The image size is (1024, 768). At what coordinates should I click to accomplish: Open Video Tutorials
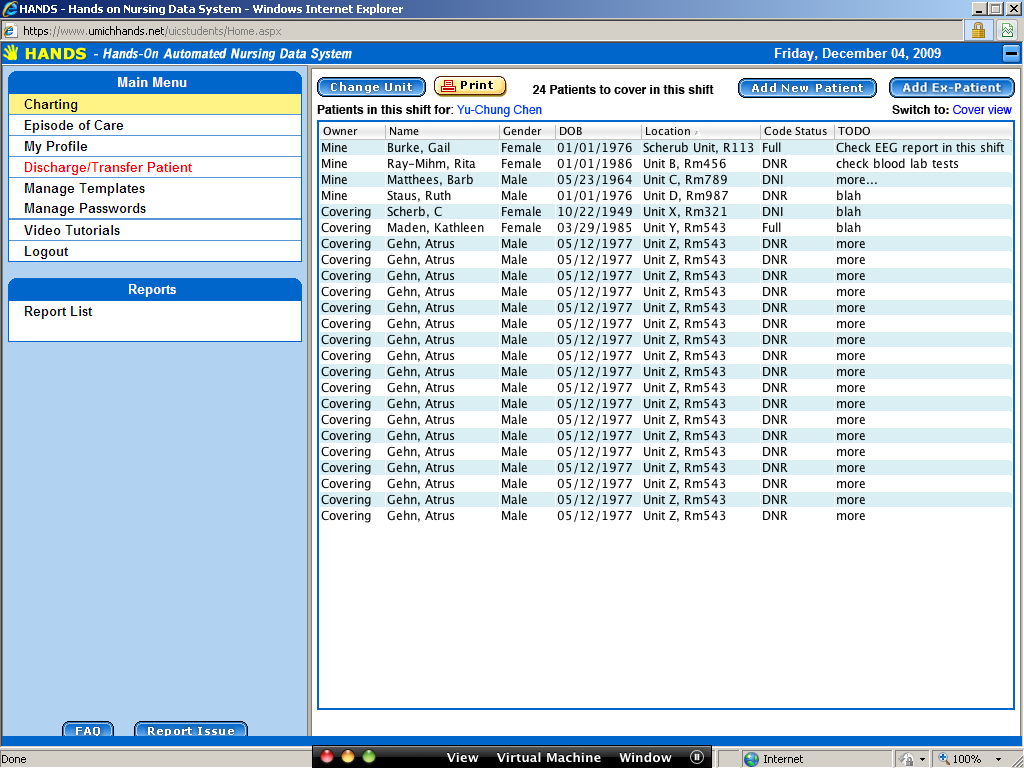point(155,231)
